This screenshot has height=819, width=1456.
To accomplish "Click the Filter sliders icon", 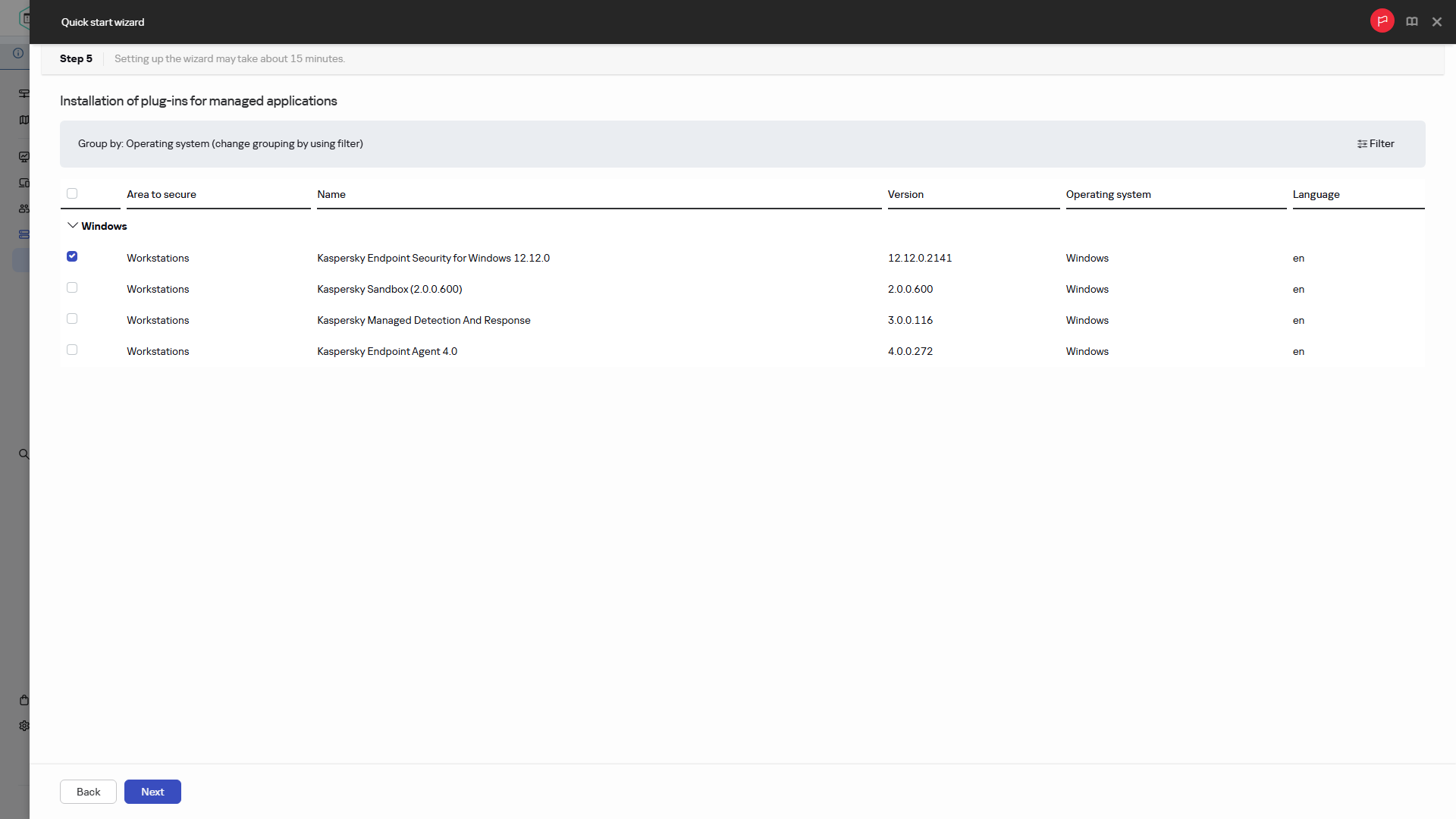I will [1362, 144].
